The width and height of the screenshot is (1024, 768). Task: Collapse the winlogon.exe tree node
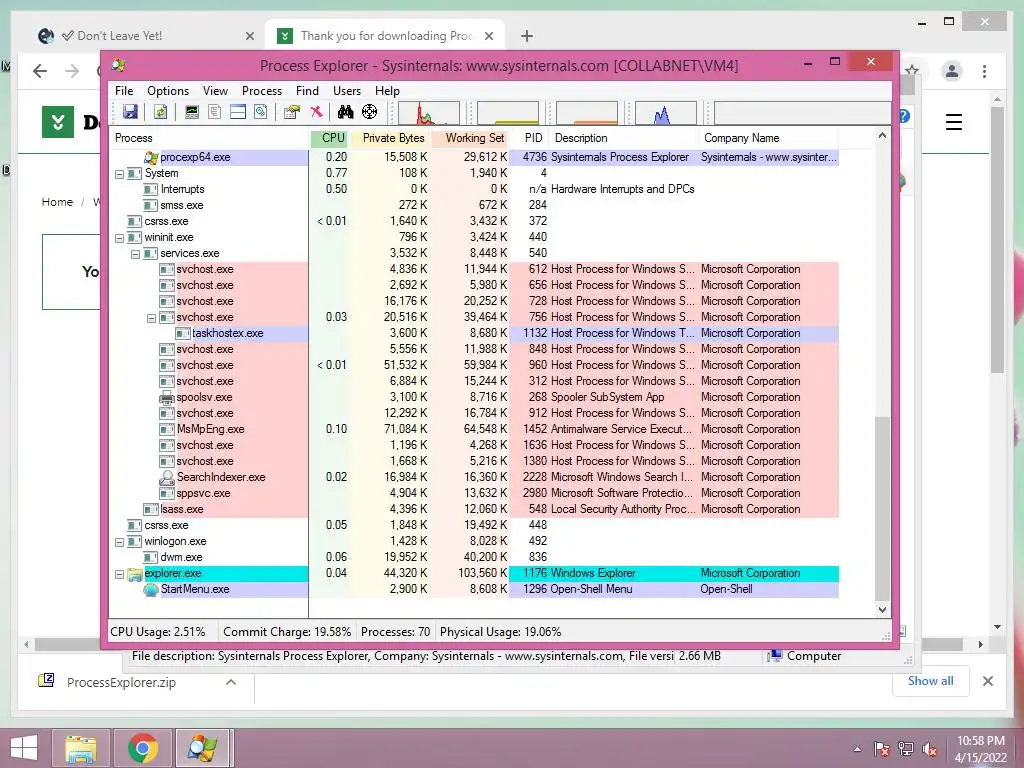tap(120, 542)
